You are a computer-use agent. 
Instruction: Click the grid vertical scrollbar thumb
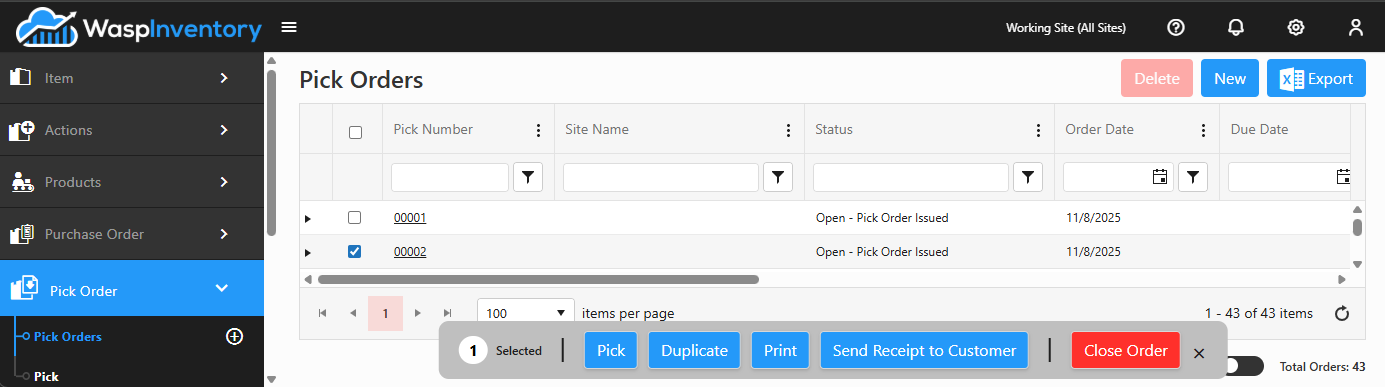1357,227
